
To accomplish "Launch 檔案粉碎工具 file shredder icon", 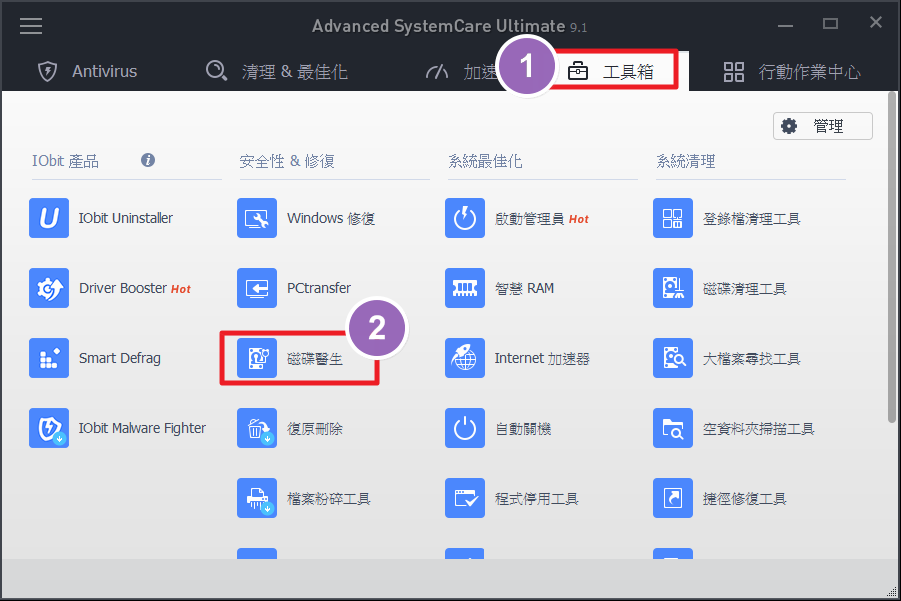I will point(257,498).
